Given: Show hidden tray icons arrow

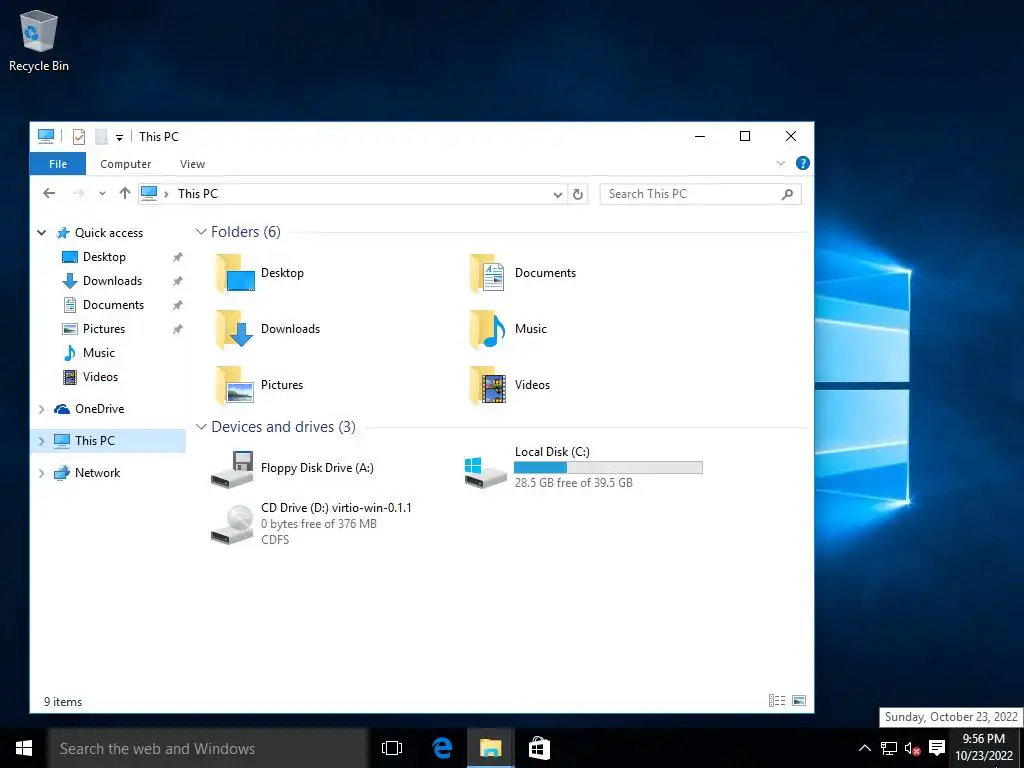Looking at the screenshot, I should coord(865,748).
